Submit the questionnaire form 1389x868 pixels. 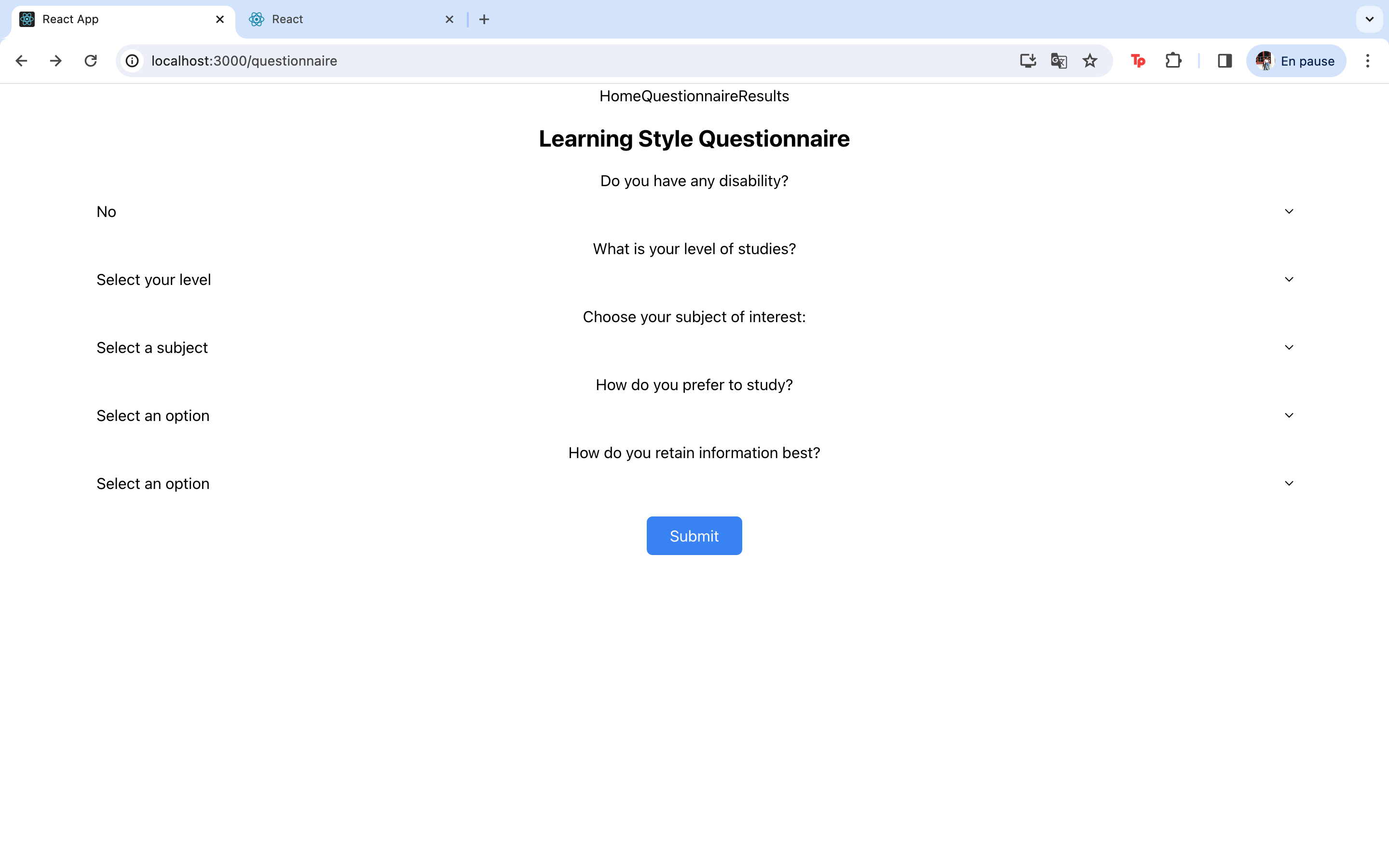coord(694,536)
